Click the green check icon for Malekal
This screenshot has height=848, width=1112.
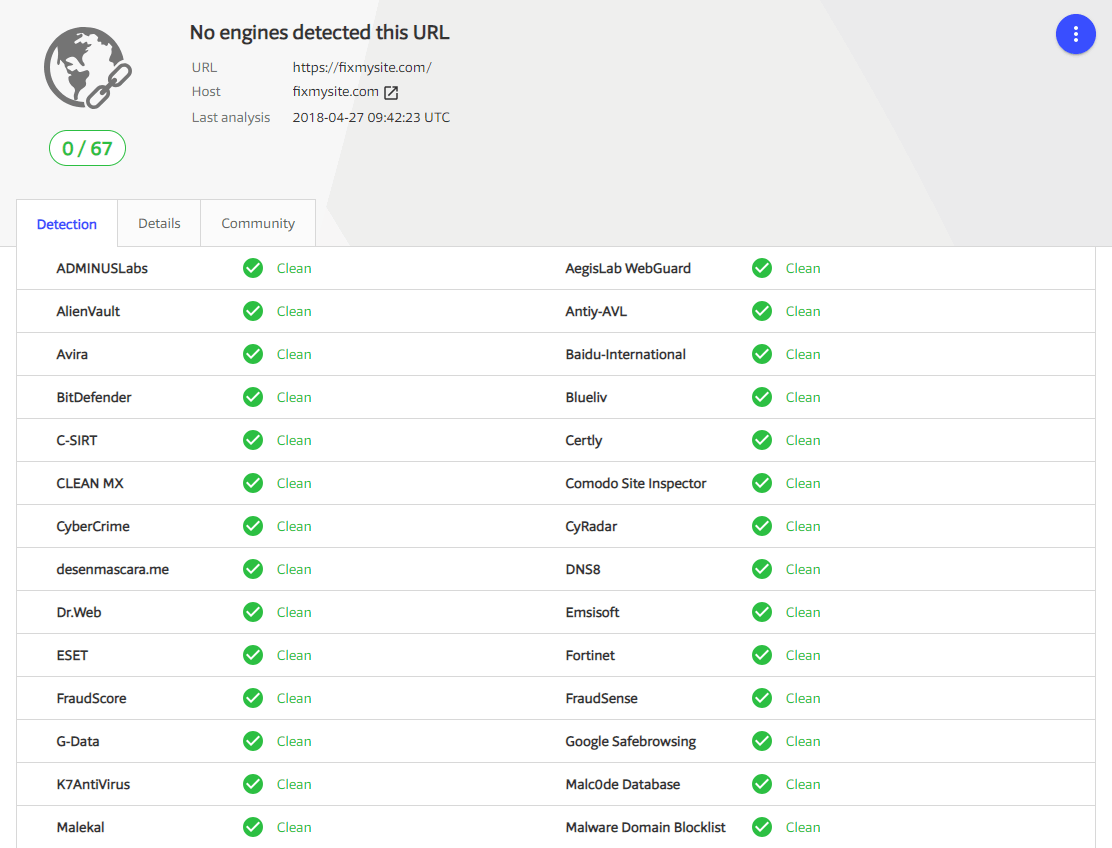tap(253, 827)
